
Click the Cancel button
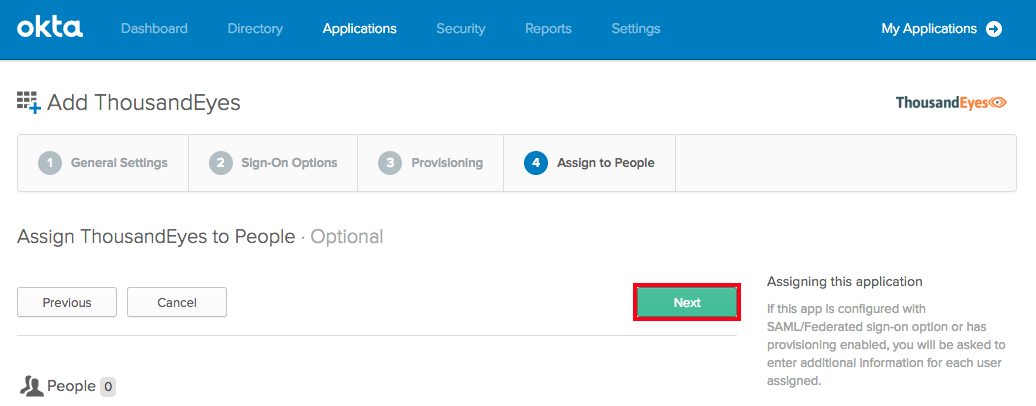pos(177,302)
